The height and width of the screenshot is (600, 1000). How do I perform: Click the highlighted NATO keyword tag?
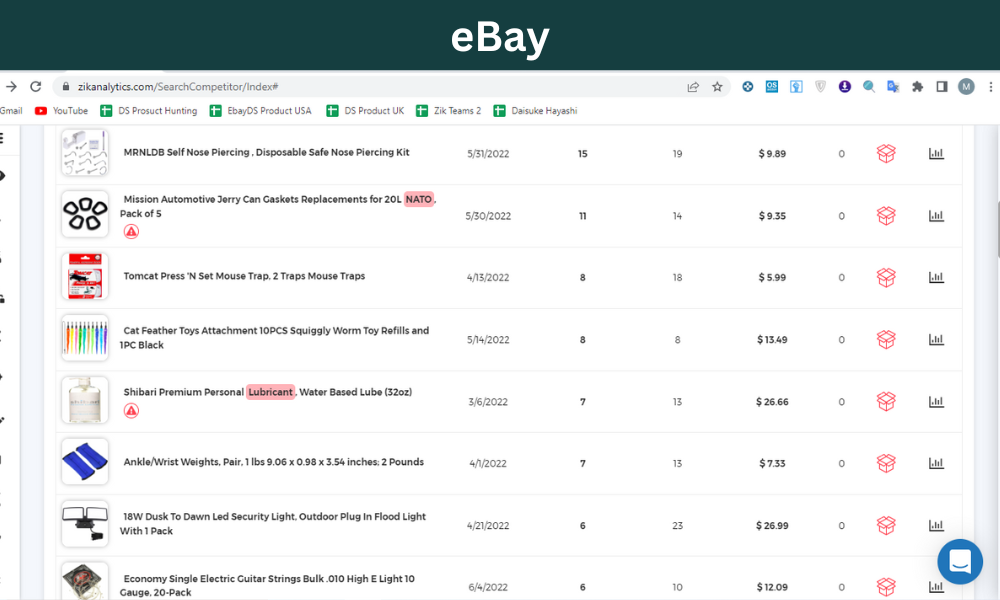(x=418, y=200)
